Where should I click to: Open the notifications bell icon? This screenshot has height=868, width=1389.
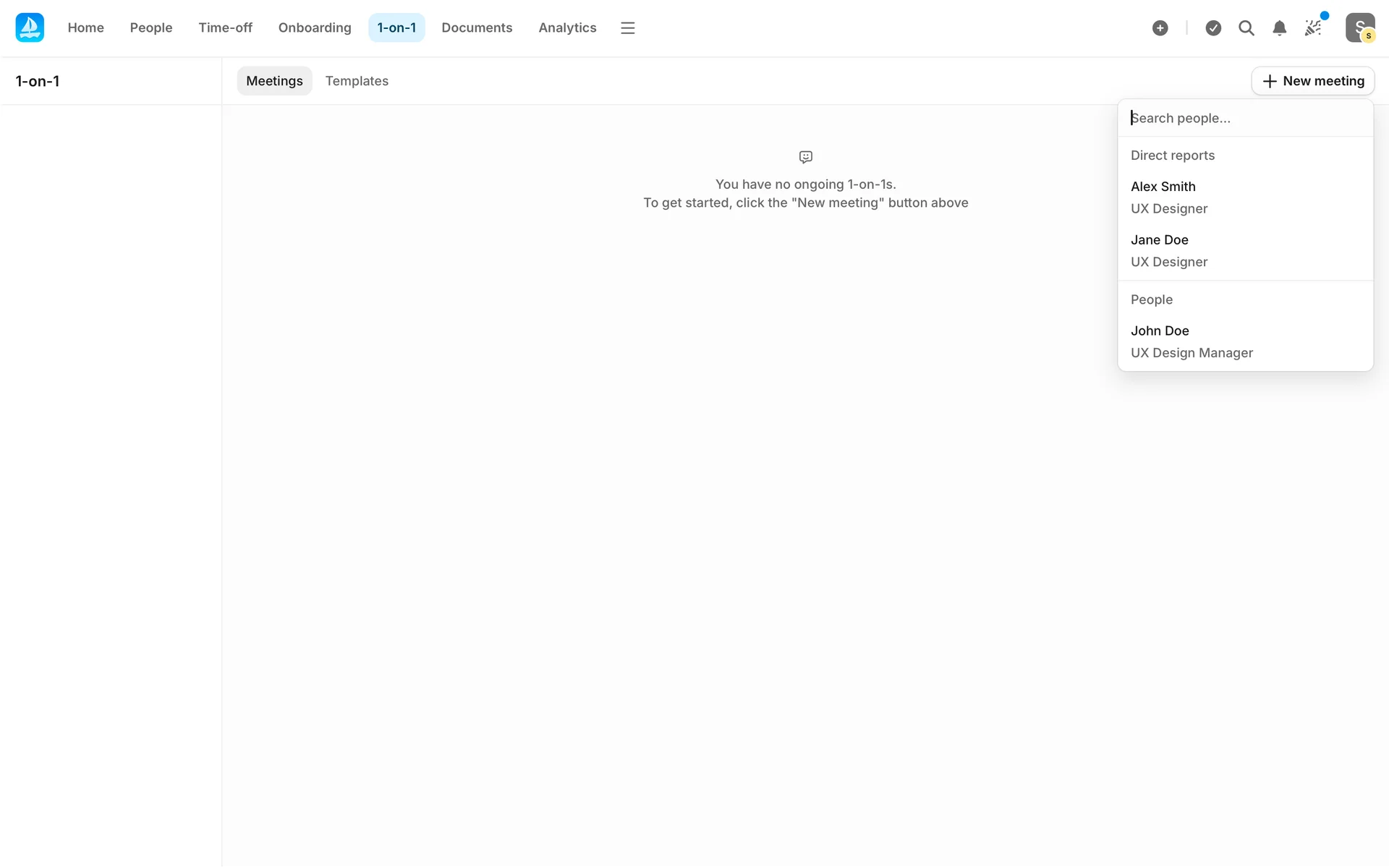click(x=1279, y=27)
